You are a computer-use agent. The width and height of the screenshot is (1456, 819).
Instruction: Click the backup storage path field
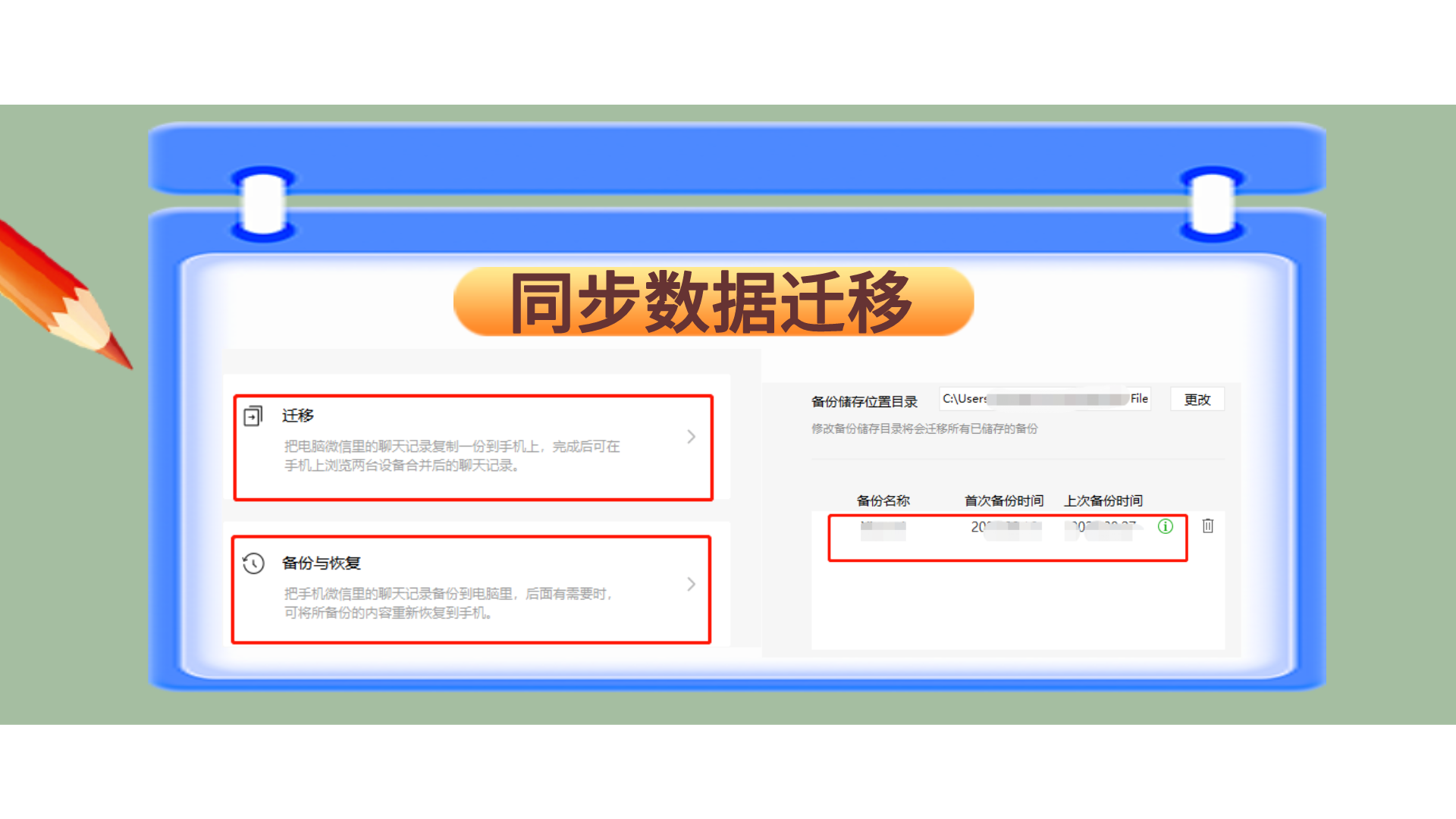pos(1045,399)
